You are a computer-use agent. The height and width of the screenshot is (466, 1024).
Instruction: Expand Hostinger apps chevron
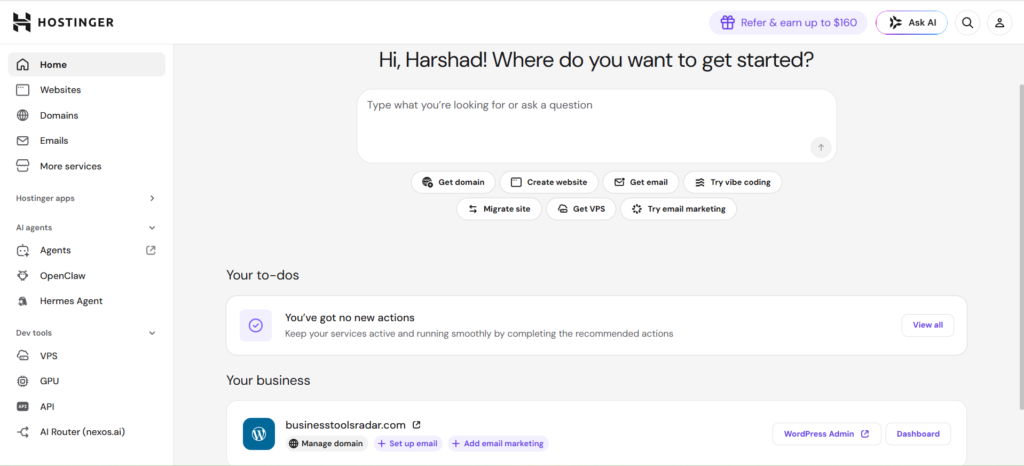coord(152,198)
